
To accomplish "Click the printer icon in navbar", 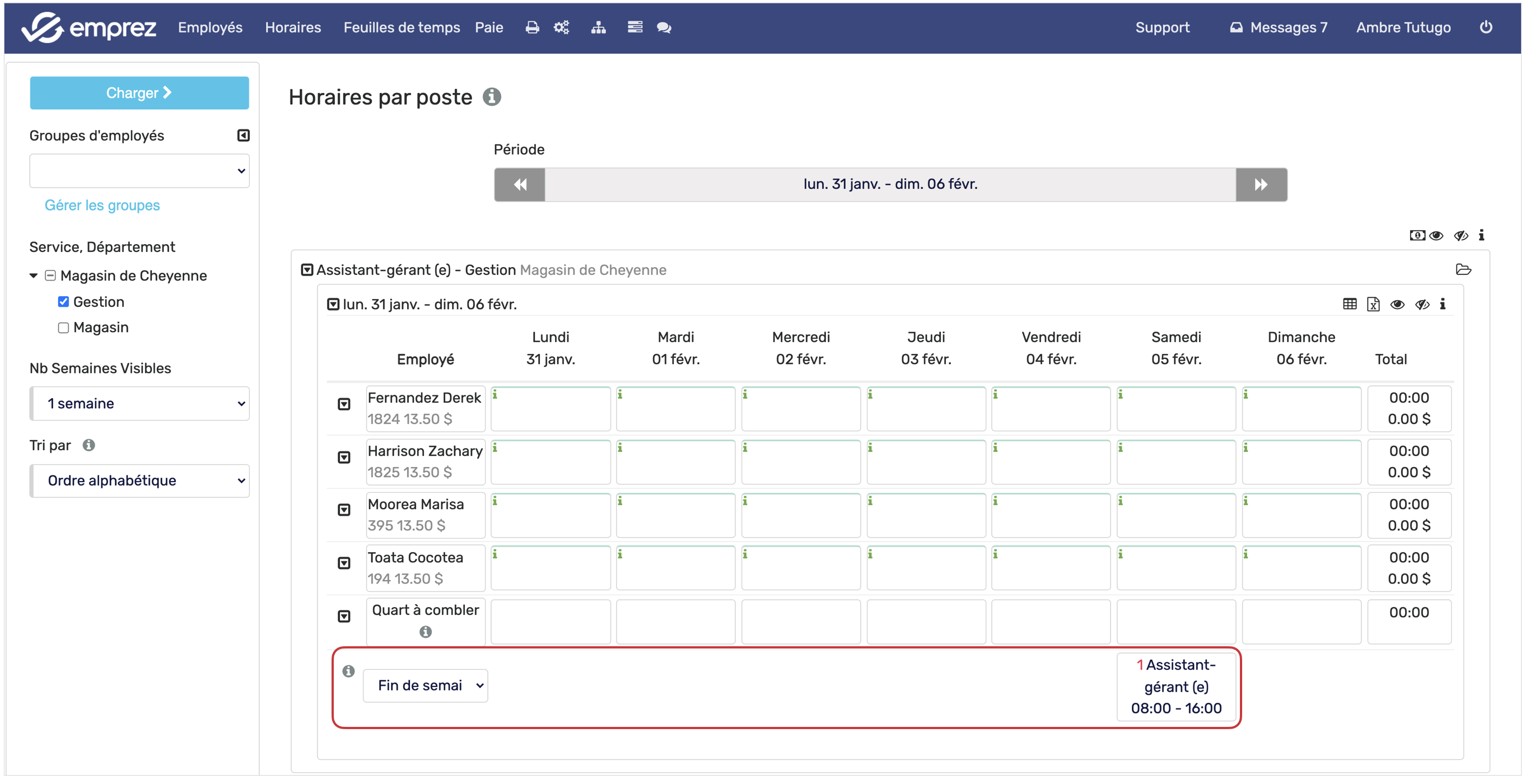I will click(x=532, y=27).
